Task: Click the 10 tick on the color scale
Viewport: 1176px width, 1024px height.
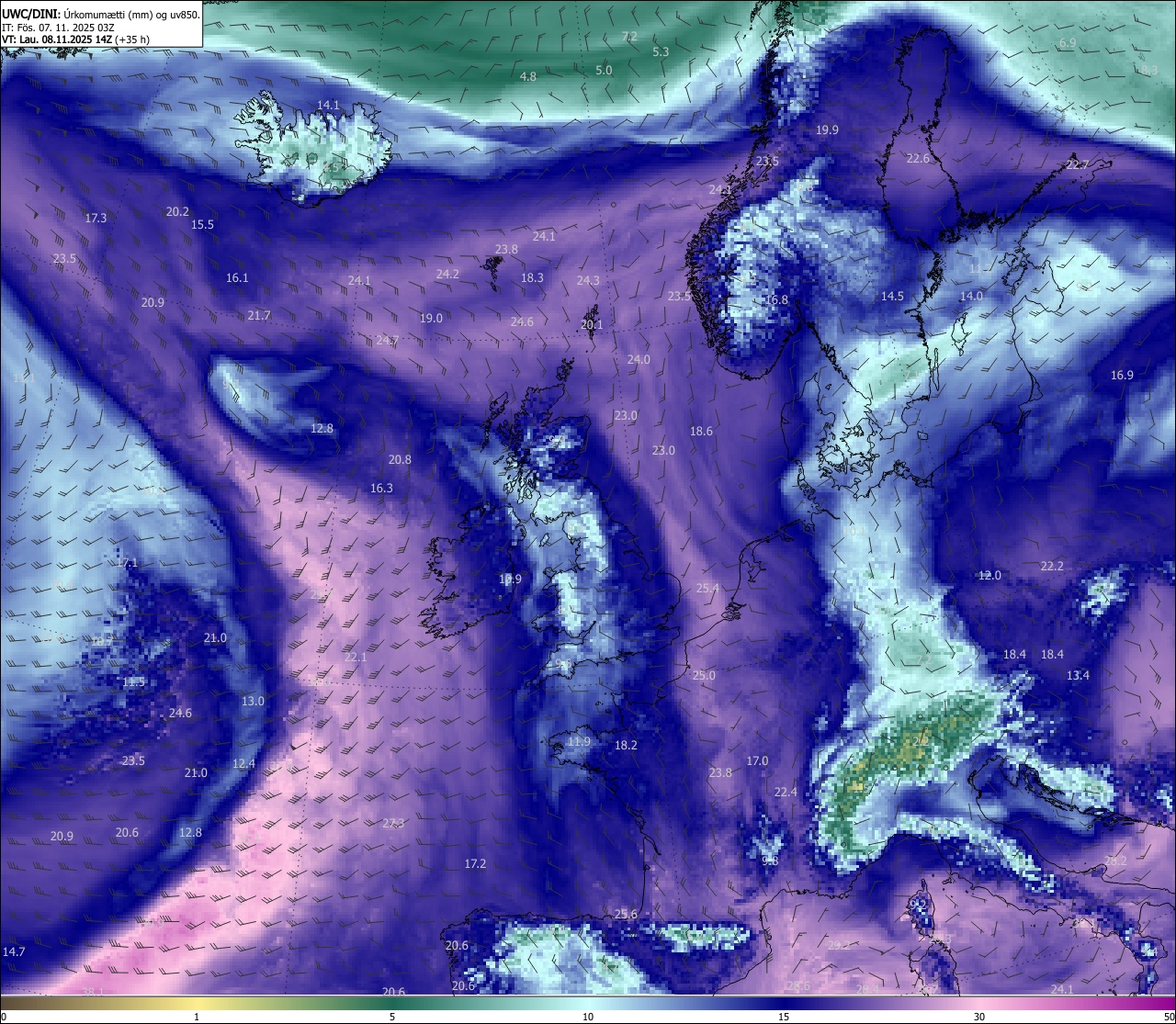Action: pyautogui.click(x=588, y=1018)
